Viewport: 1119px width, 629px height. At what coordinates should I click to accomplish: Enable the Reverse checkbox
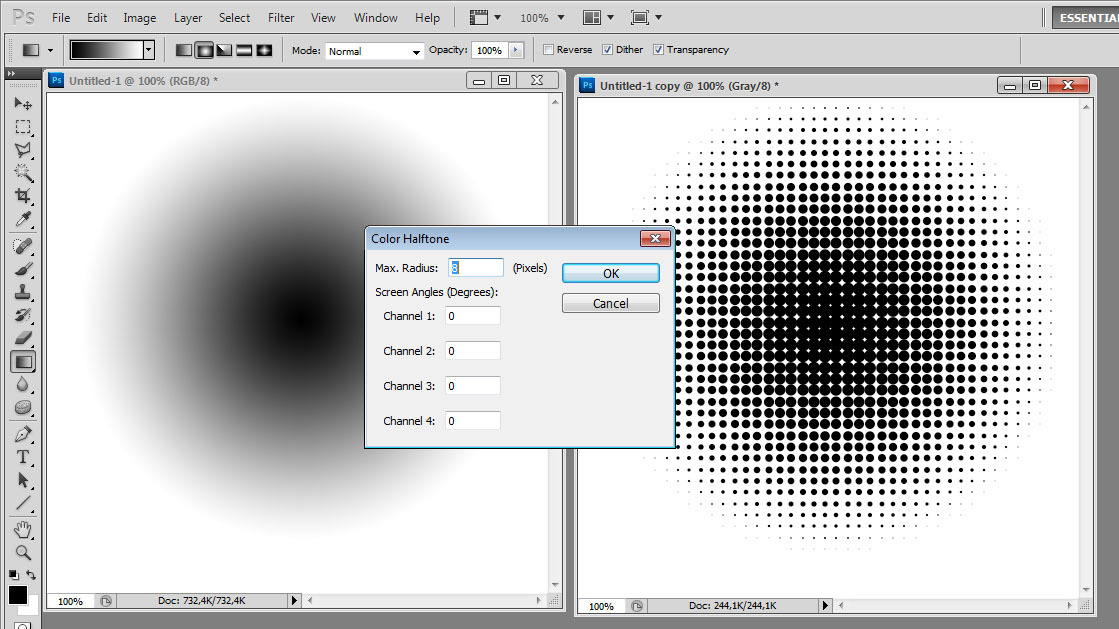pyautogui.click(x=548, y=49)
